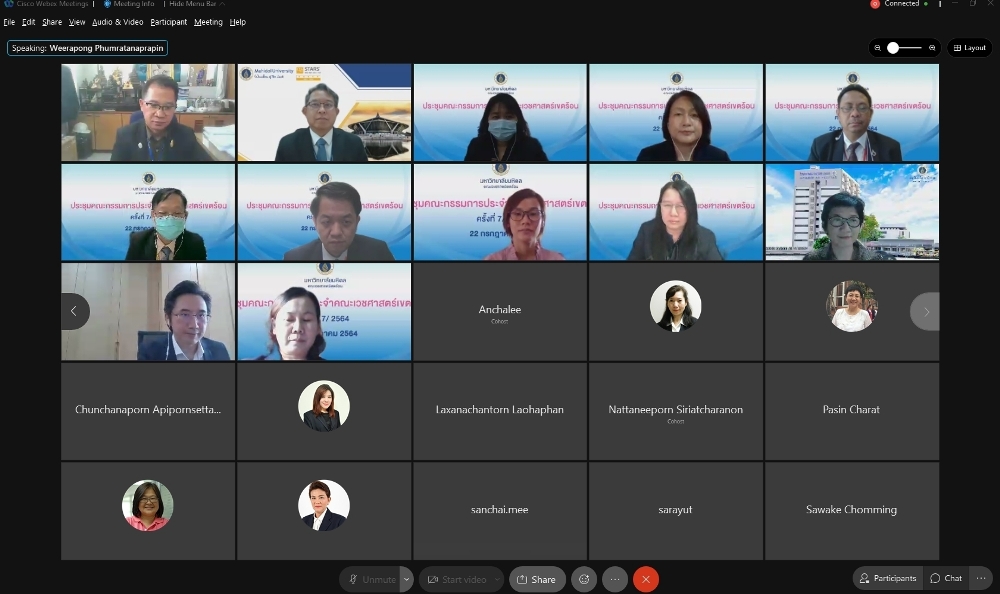The image size is (1000, 594).
Task: Open panel options next to Chat
Action: tap(981, 578)
